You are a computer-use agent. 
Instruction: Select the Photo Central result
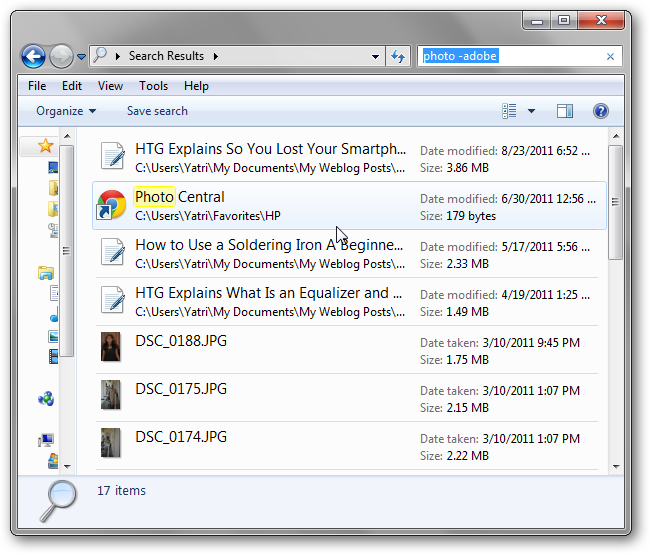tap(349, 205)
